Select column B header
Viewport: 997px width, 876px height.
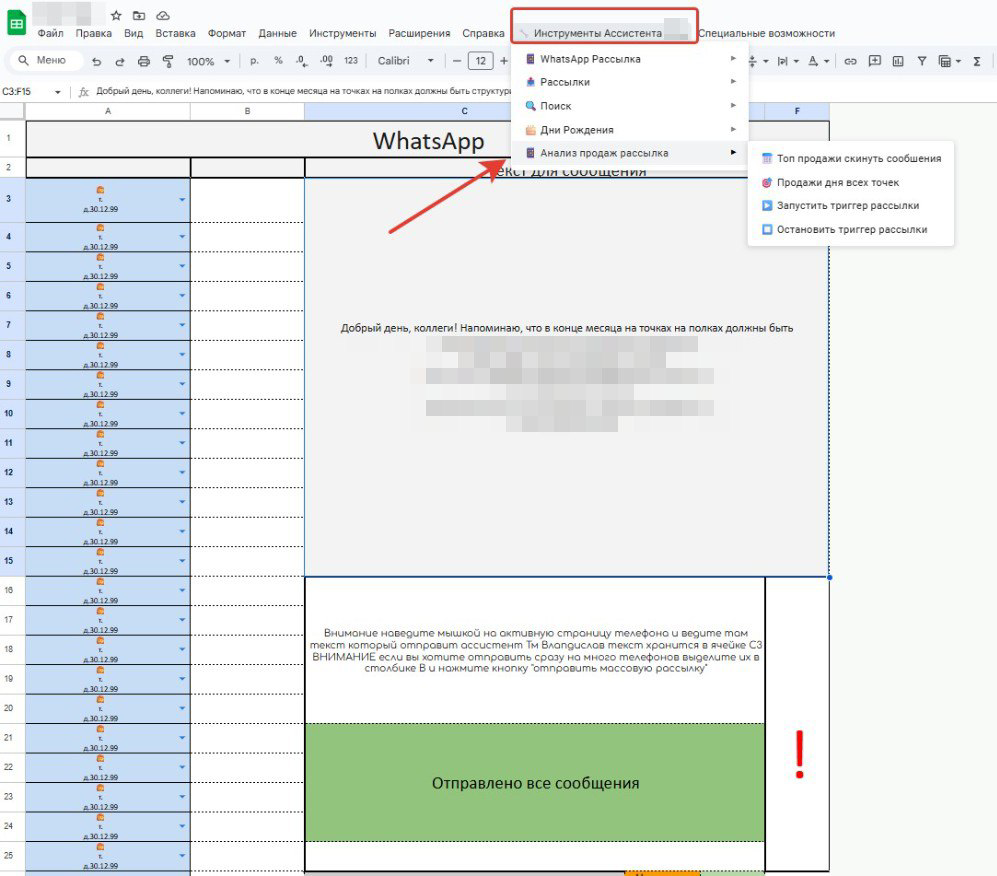click(x=247, y=111)
